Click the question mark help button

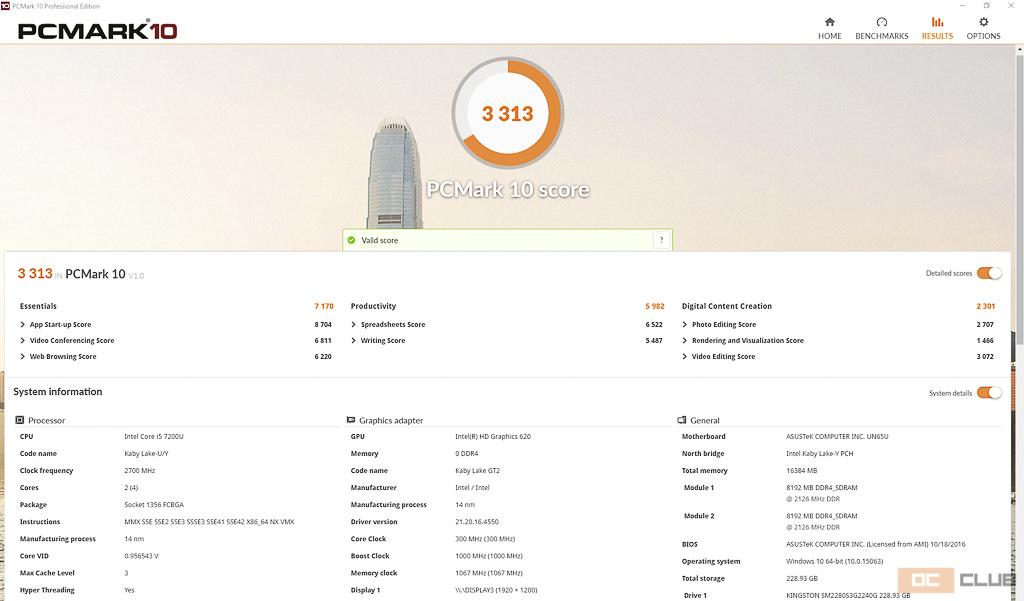pos(662,240)
